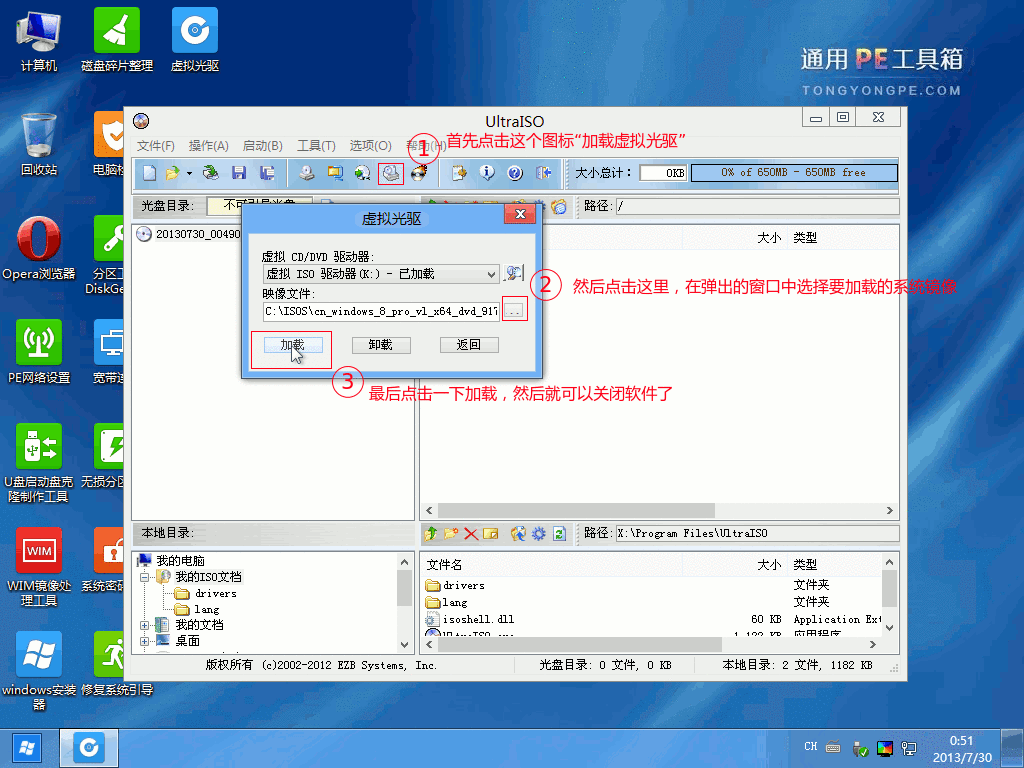Click the virtual drive app on taskbar
The width and height of the screenshot is (1024, 768).
click(x=89, y=748)
